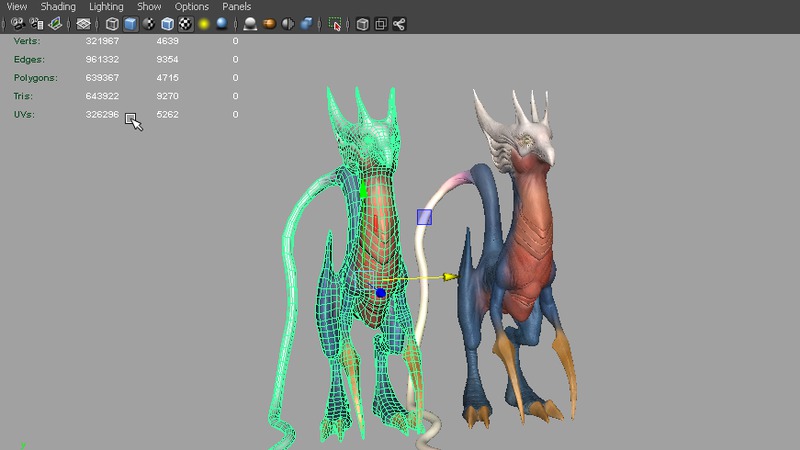This screenshot has height=450, width=800.
Task: Toggle use all lights yellow sphere
Action: 203,23
